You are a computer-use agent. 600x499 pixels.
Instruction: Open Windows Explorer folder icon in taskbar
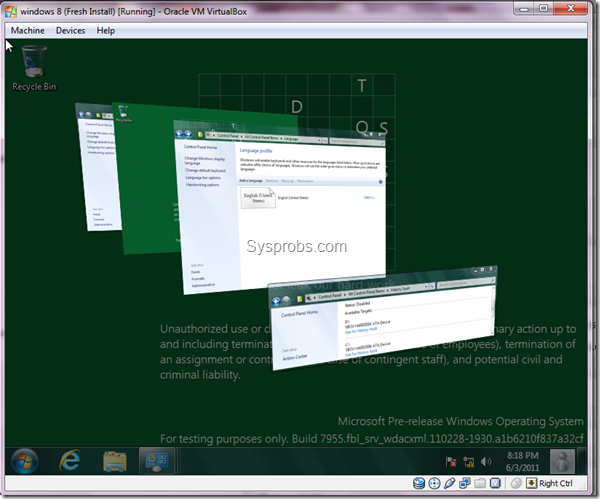(115, 461)
